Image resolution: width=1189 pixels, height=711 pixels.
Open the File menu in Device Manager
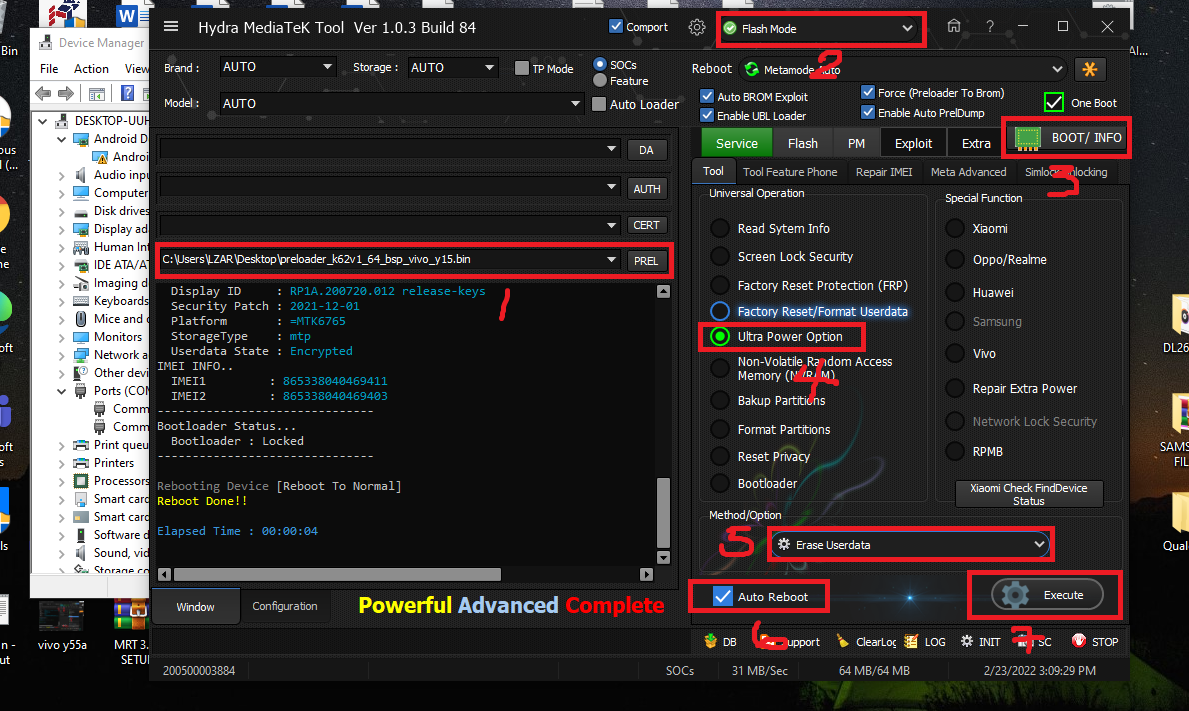click(49, 68)
